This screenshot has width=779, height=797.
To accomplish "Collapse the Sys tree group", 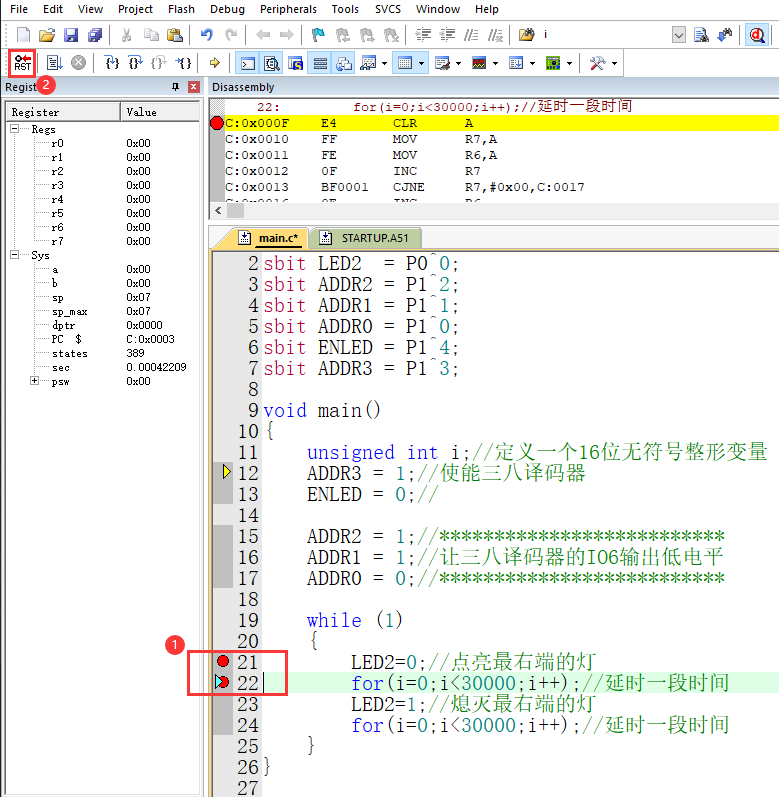I will (15, 255).
